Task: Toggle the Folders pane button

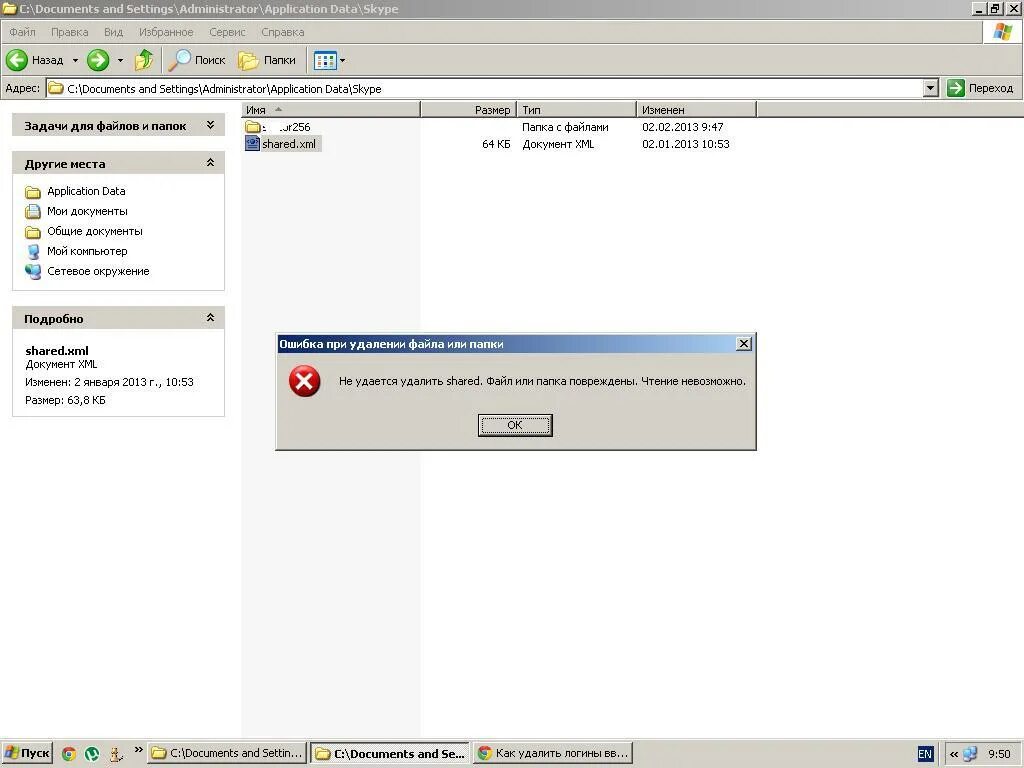Action: pos(266,60)
